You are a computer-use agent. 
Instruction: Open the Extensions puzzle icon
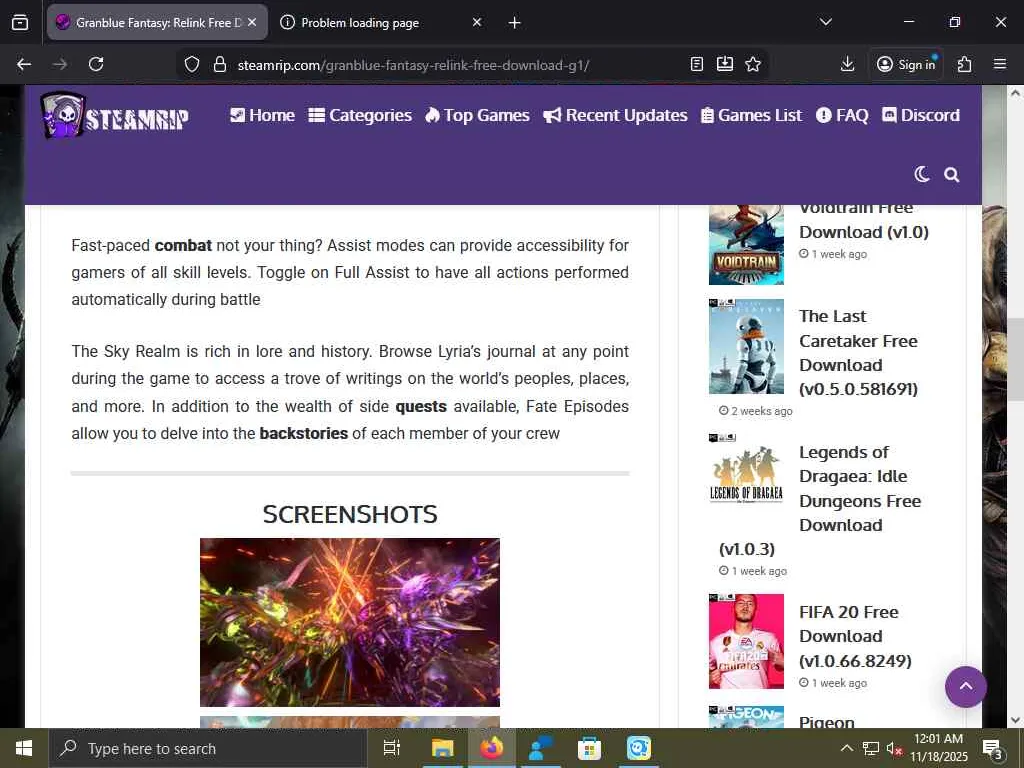[x=965, y=64]
